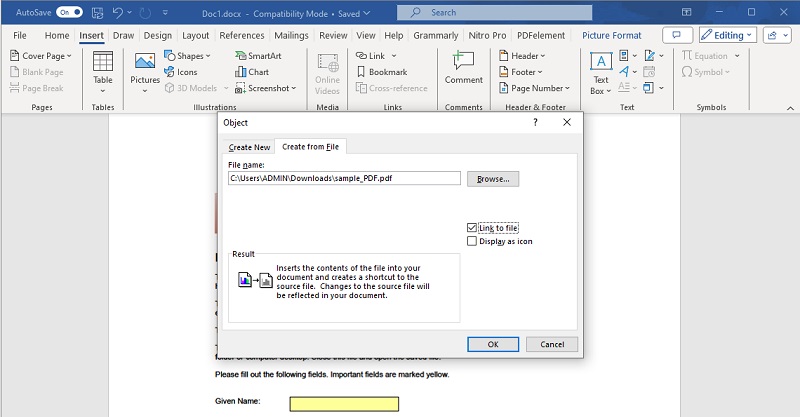Viewport: 800px width, 417px height.
Task: Click the Pictures icon
Action: point(145,62)
